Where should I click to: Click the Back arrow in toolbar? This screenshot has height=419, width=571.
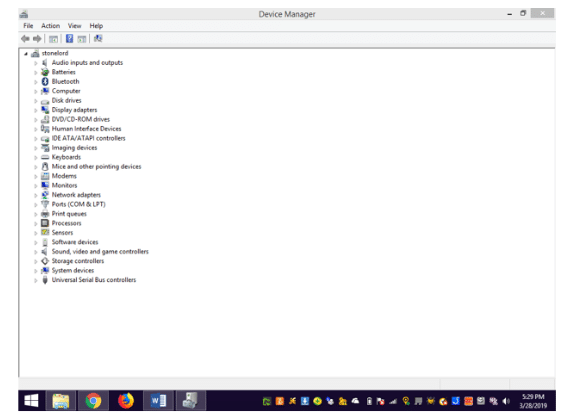(25, 39)
